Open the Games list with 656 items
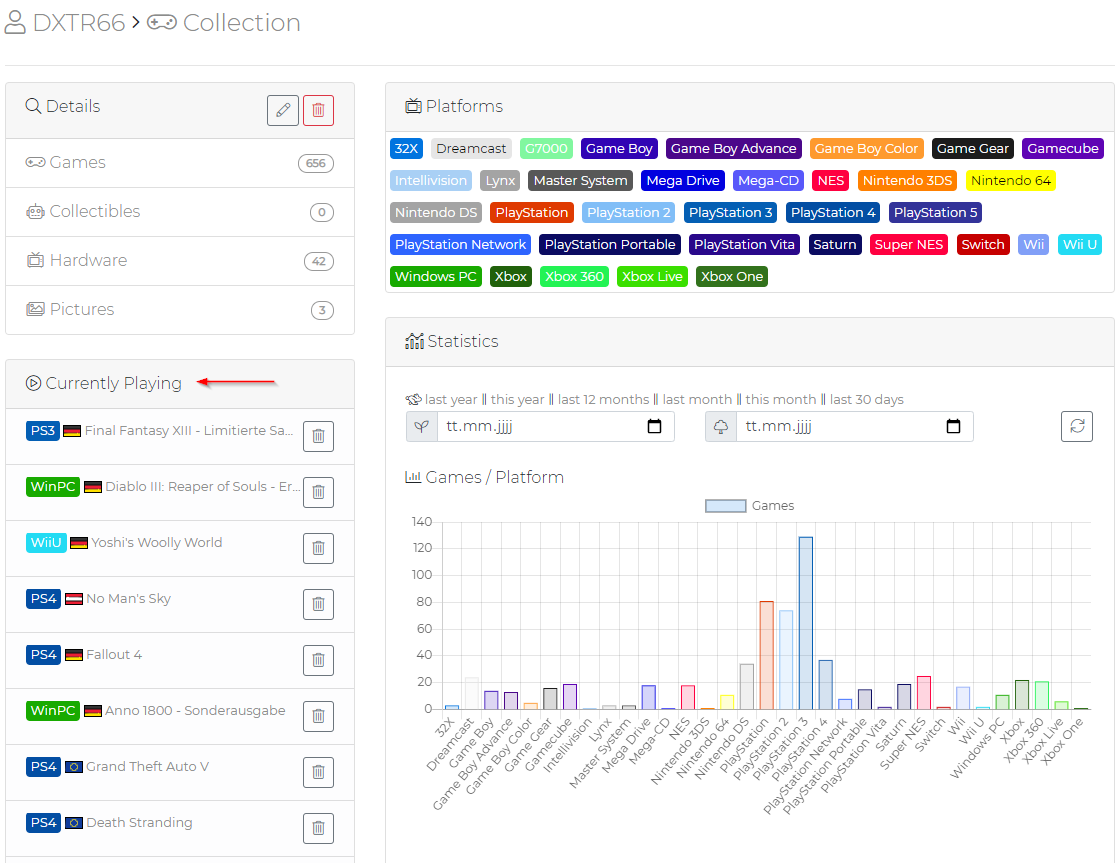The image size is (1120, 863). [180, 163]
